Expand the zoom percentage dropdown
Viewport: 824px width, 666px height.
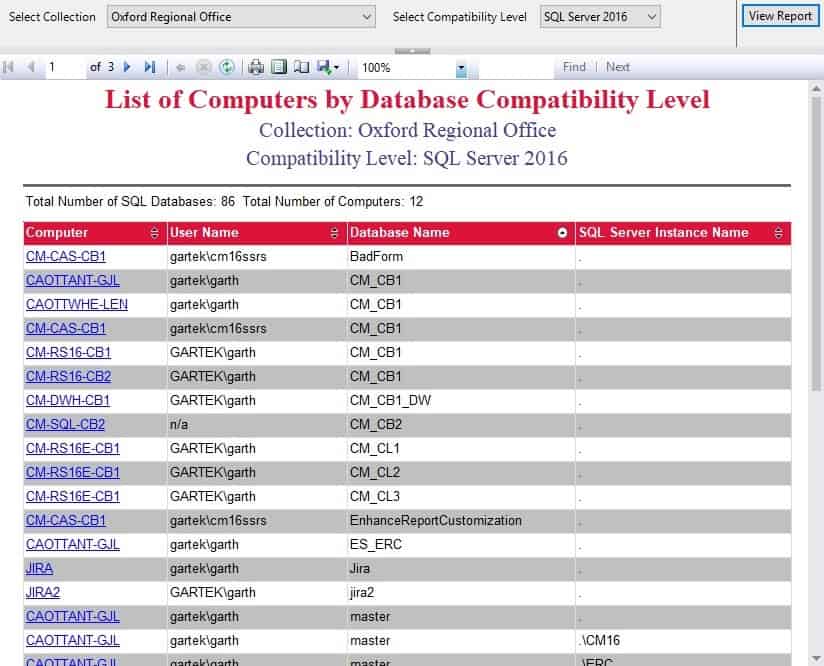pos(461,68)
